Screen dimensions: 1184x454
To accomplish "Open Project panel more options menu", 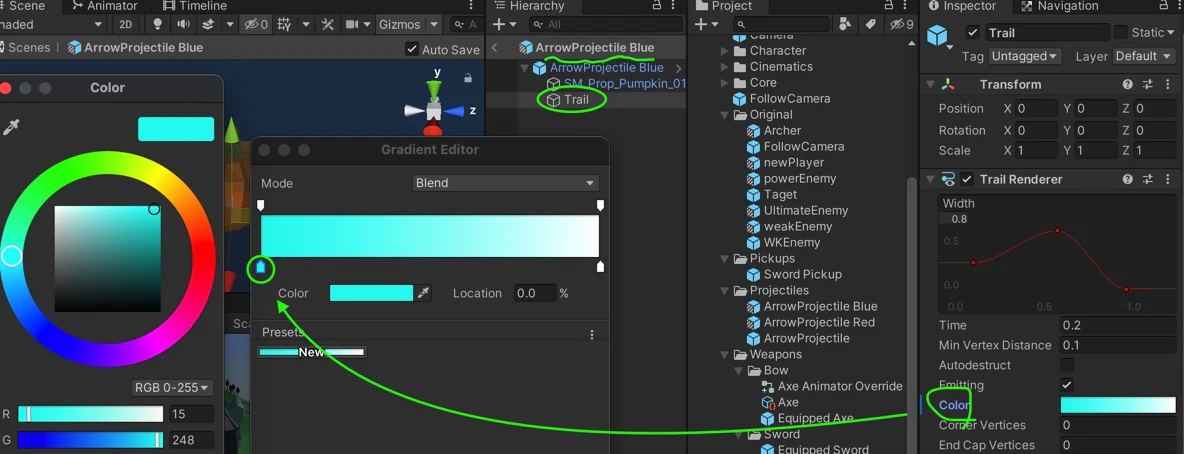I will (906, 6).
